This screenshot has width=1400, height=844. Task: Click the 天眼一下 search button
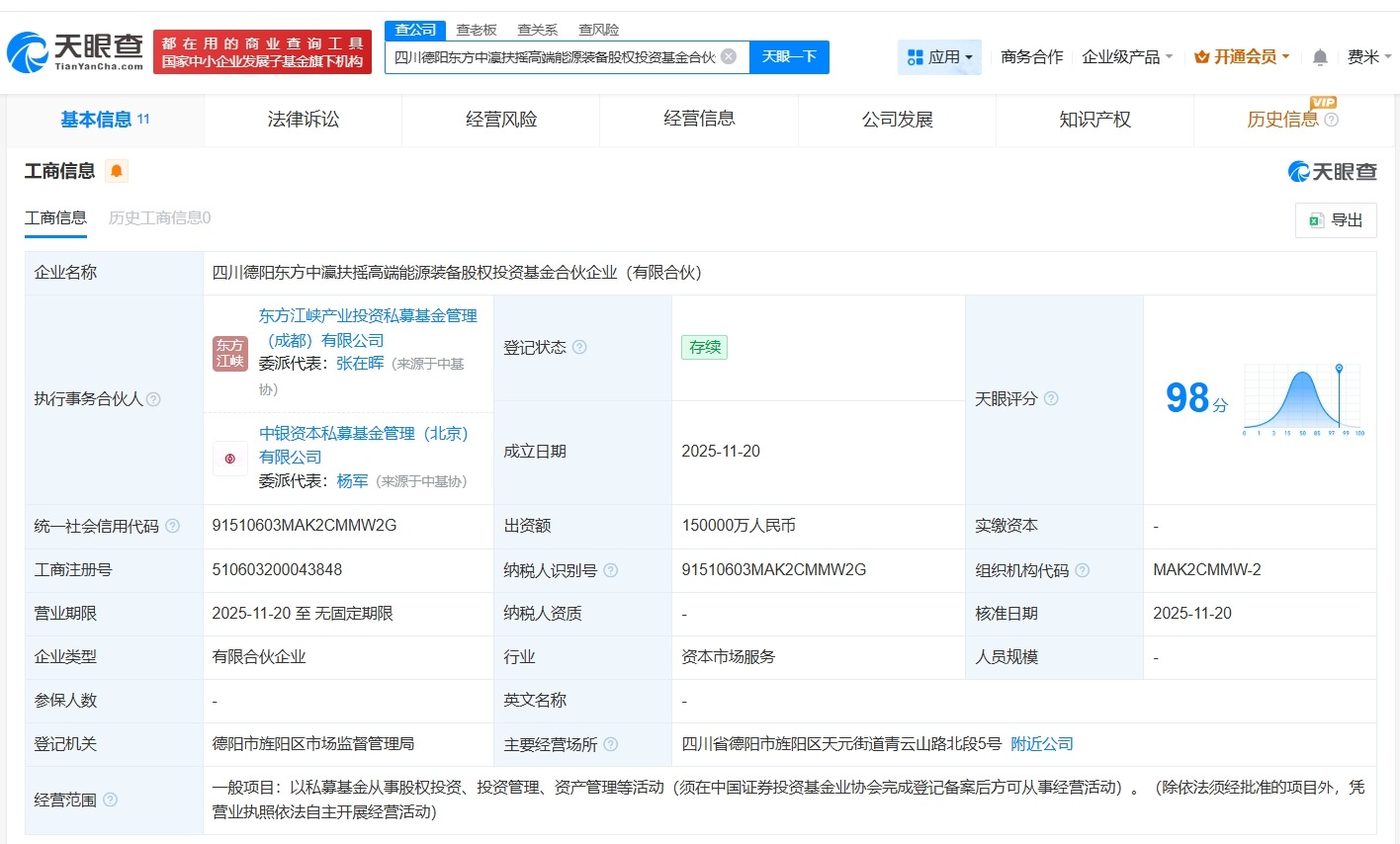790,56
